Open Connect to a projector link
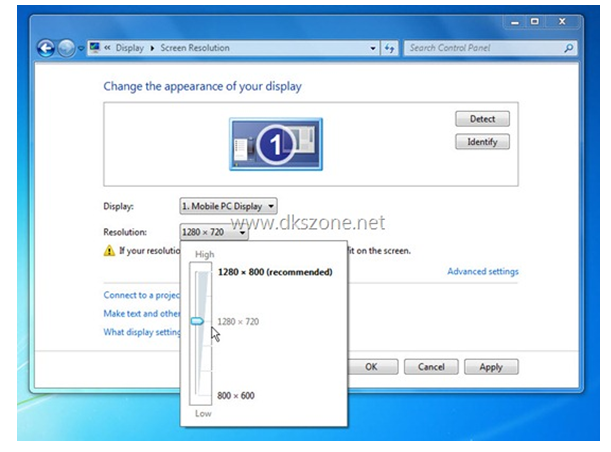The width and height of the screenshot is (611, 452). [x=141, y=295]
